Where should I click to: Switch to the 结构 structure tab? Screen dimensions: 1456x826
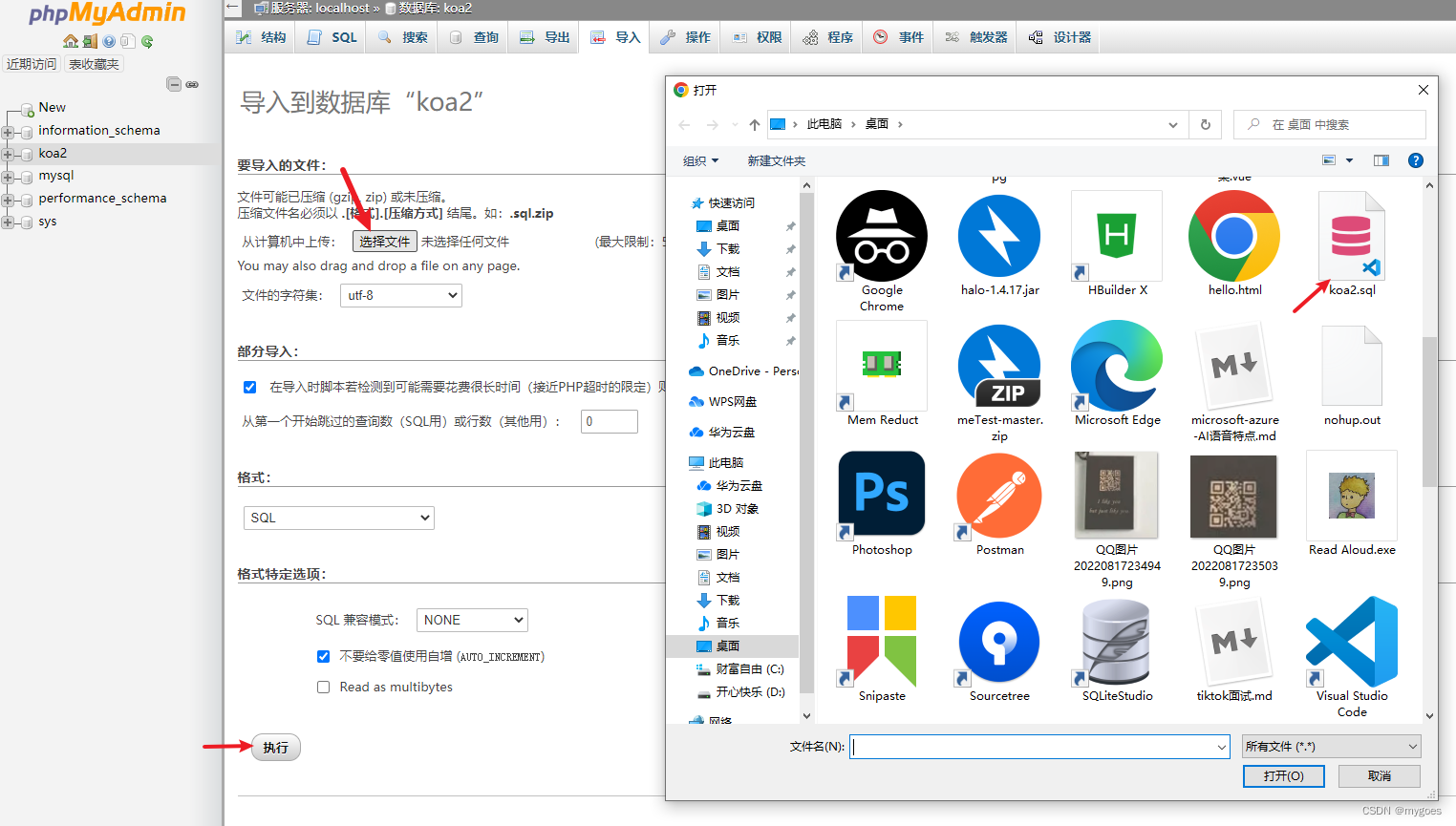[259, 36]
